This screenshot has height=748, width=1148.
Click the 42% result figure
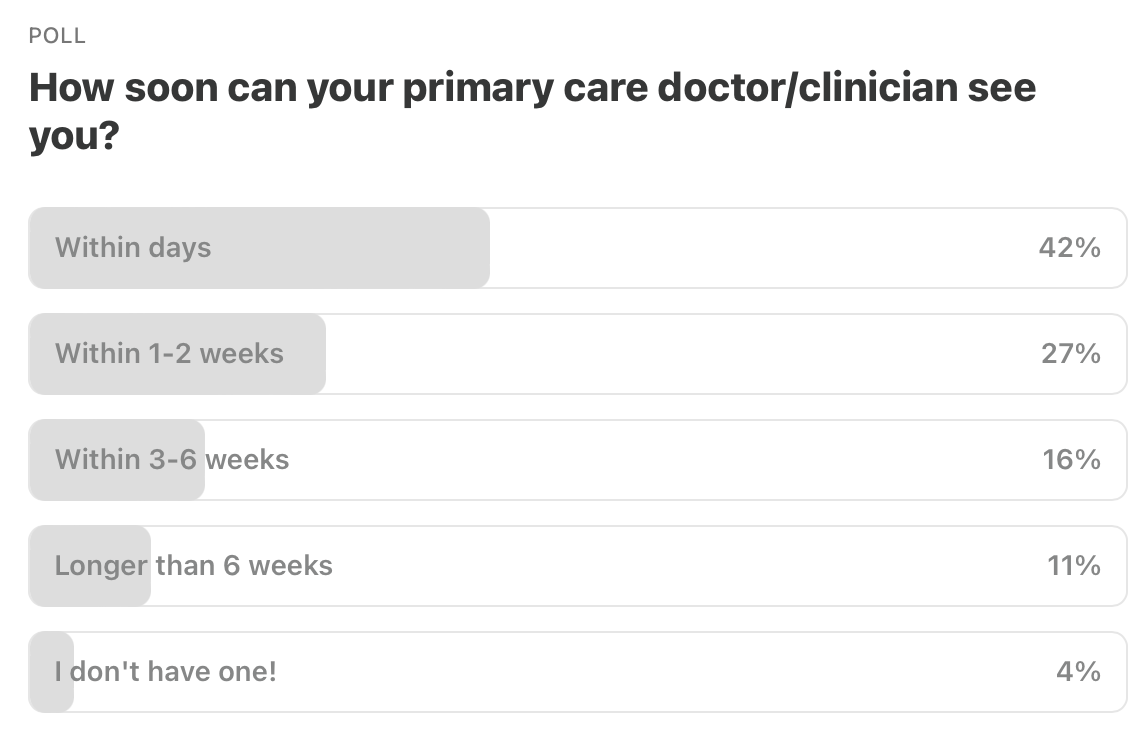coord(1069,248)
